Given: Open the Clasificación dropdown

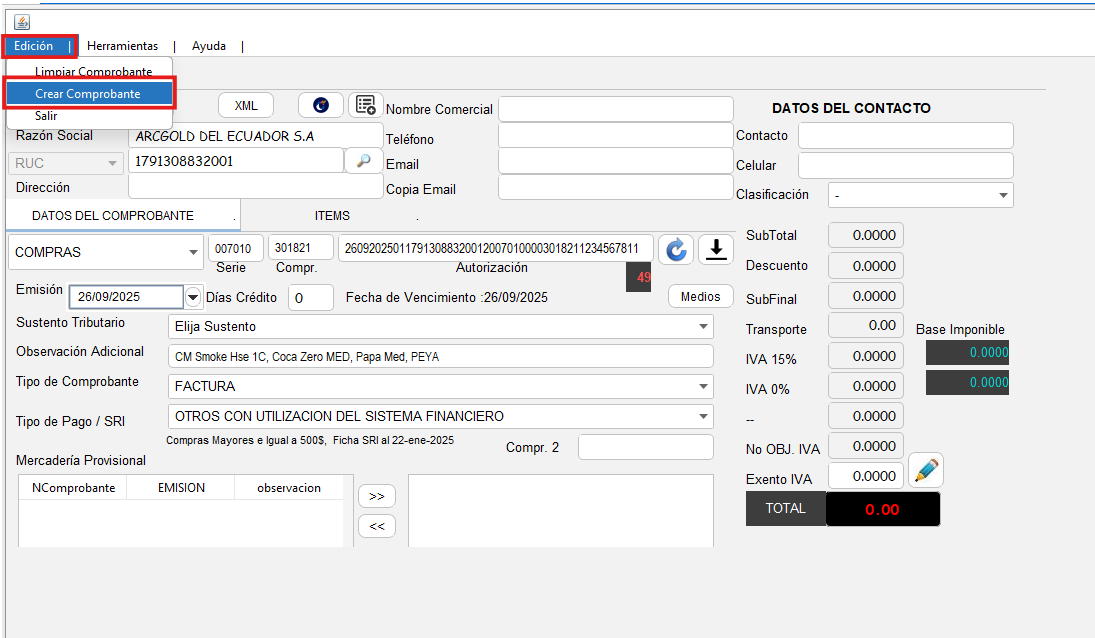Looking at the screenshot, I should pyautogui.click(x=1003, y=196).
